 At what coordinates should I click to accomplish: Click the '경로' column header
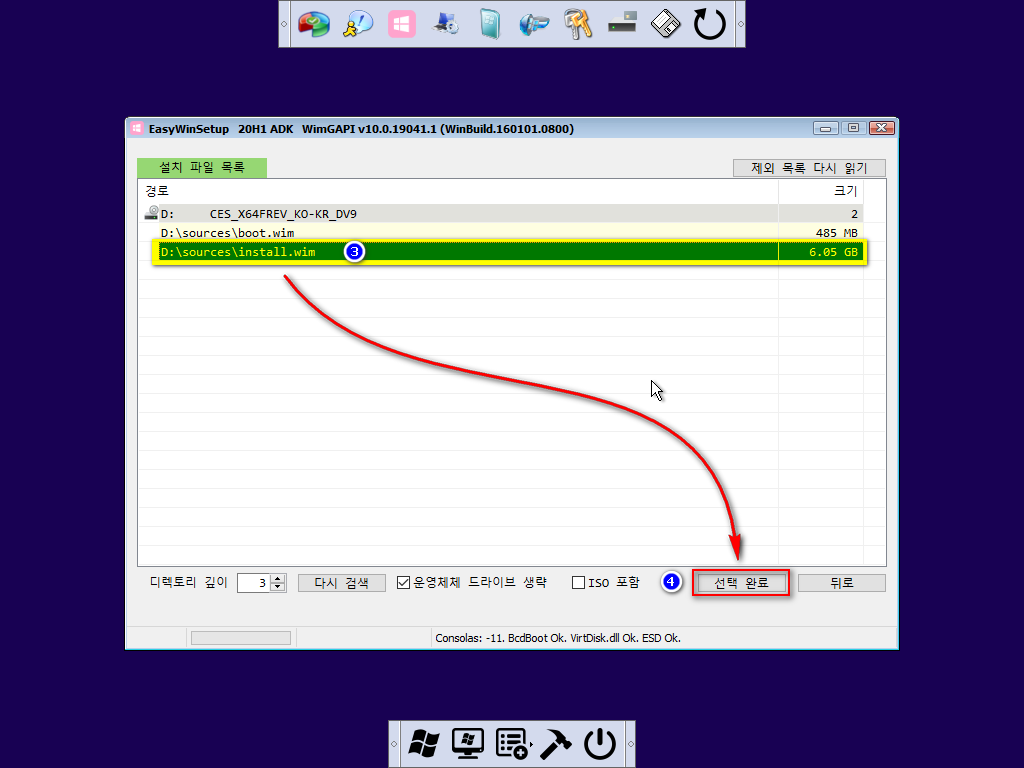458,191
